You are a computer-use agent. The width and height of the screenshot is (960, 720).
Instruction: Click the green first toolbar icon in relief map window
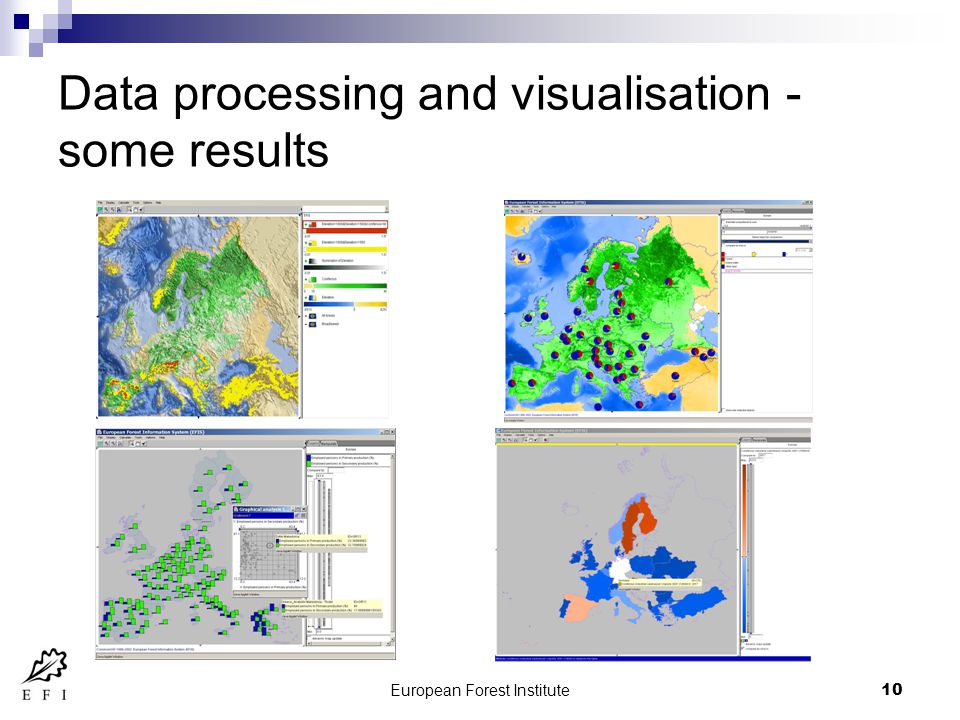coord(100,209)
